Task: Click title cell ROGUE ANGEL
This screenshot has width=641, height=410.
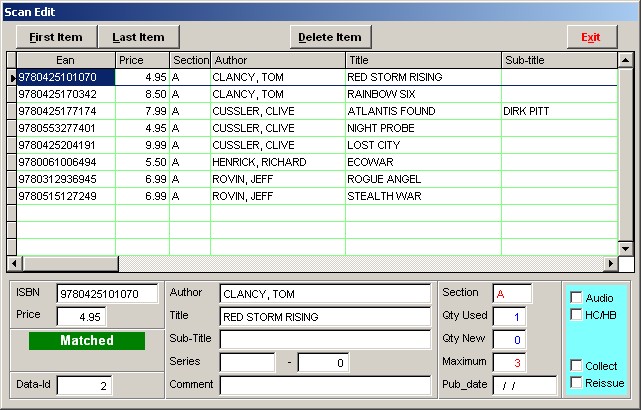Action: pos(424,179)
